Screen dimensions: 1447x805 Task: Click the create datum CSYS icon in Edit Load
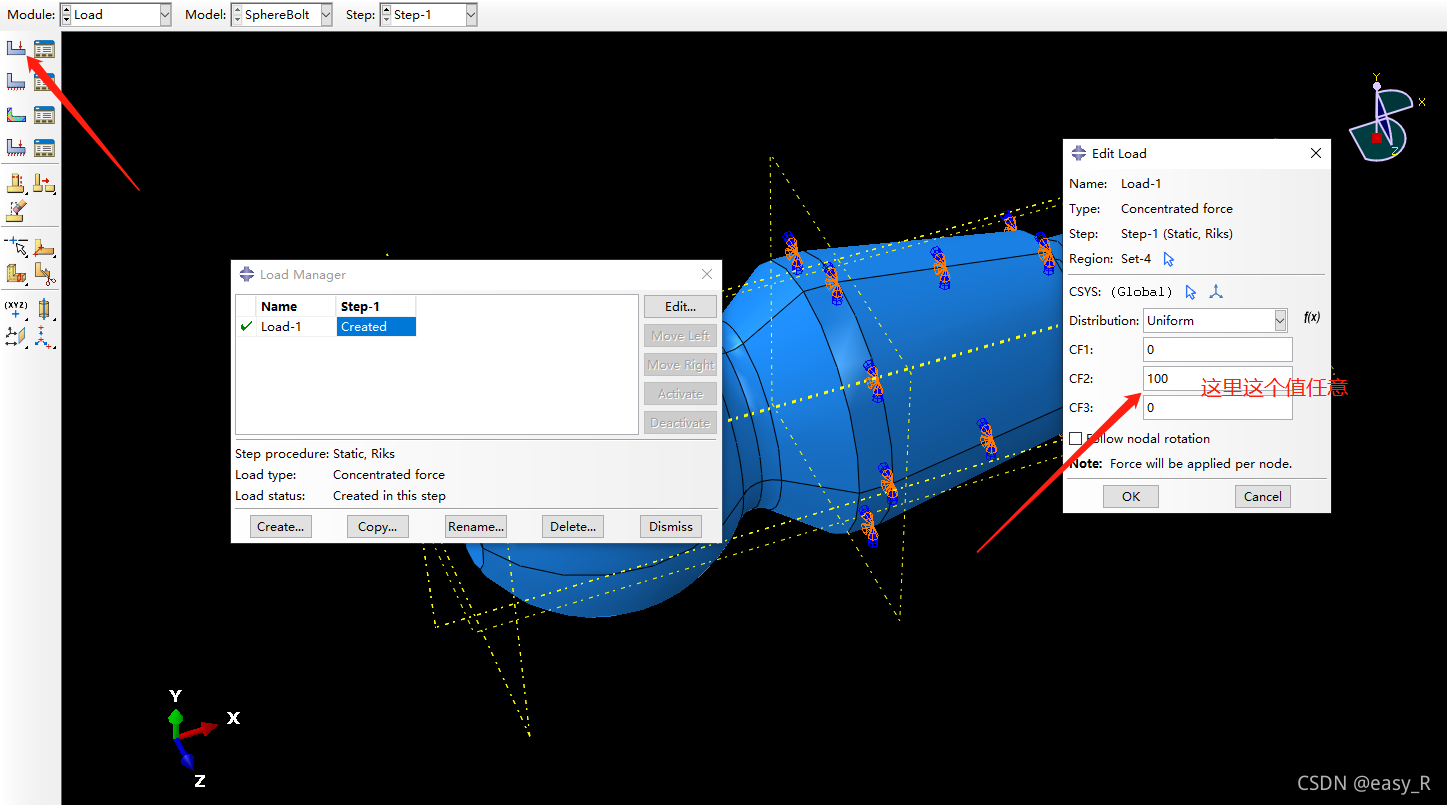(x=1216, y=292)
